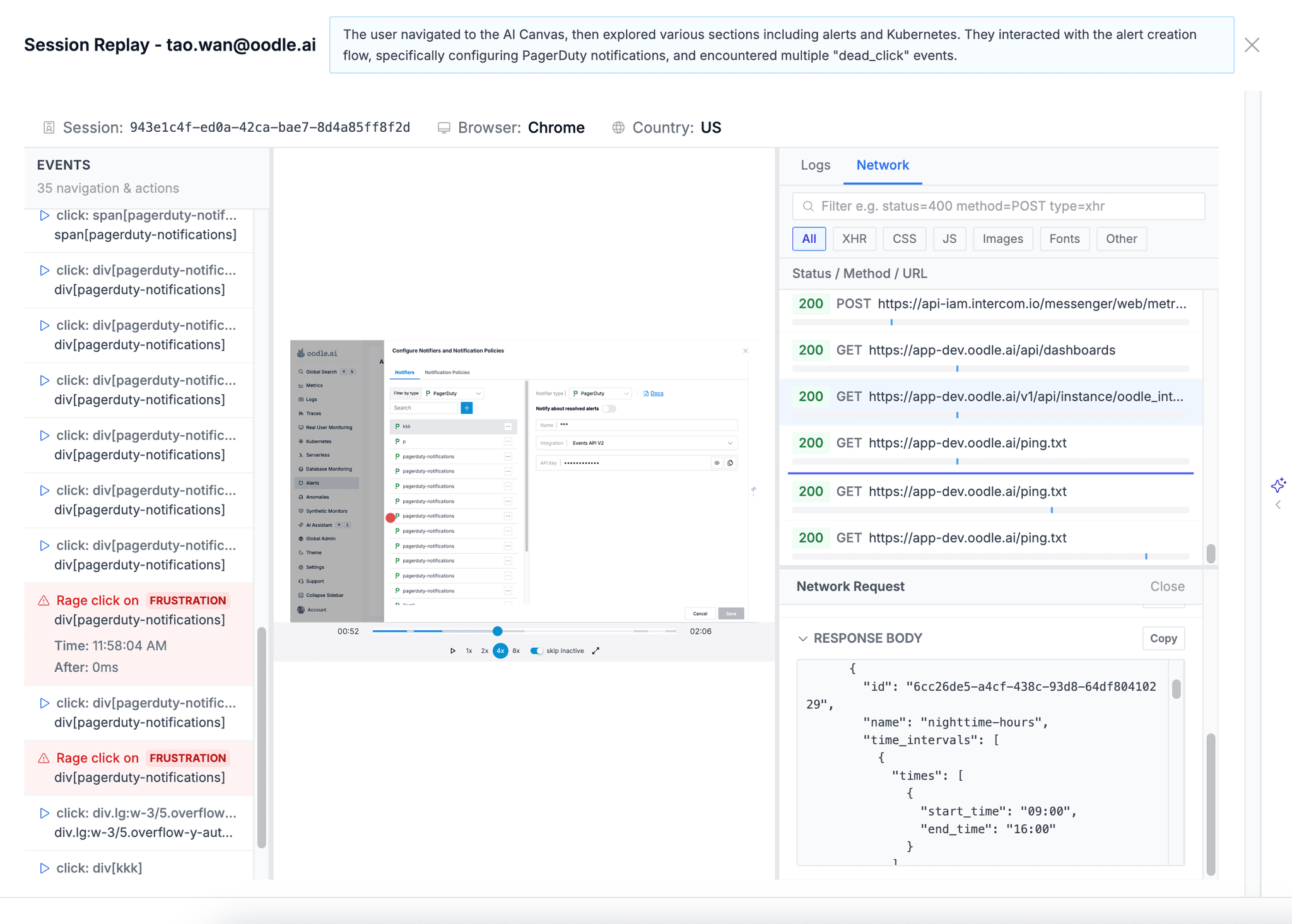Click the response body scrollbar

pos(1176,688)
